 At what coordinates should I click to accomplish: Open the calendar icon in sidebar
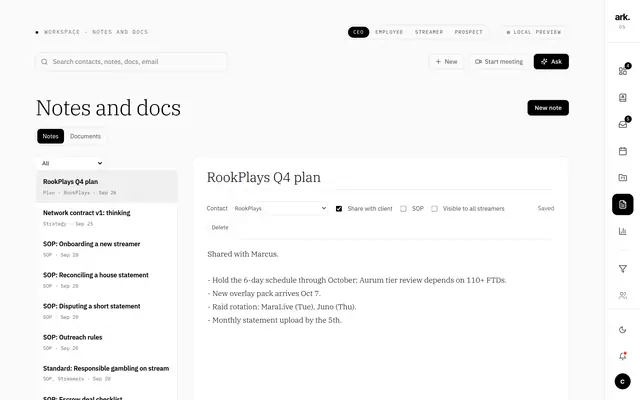tap(622, 151)
